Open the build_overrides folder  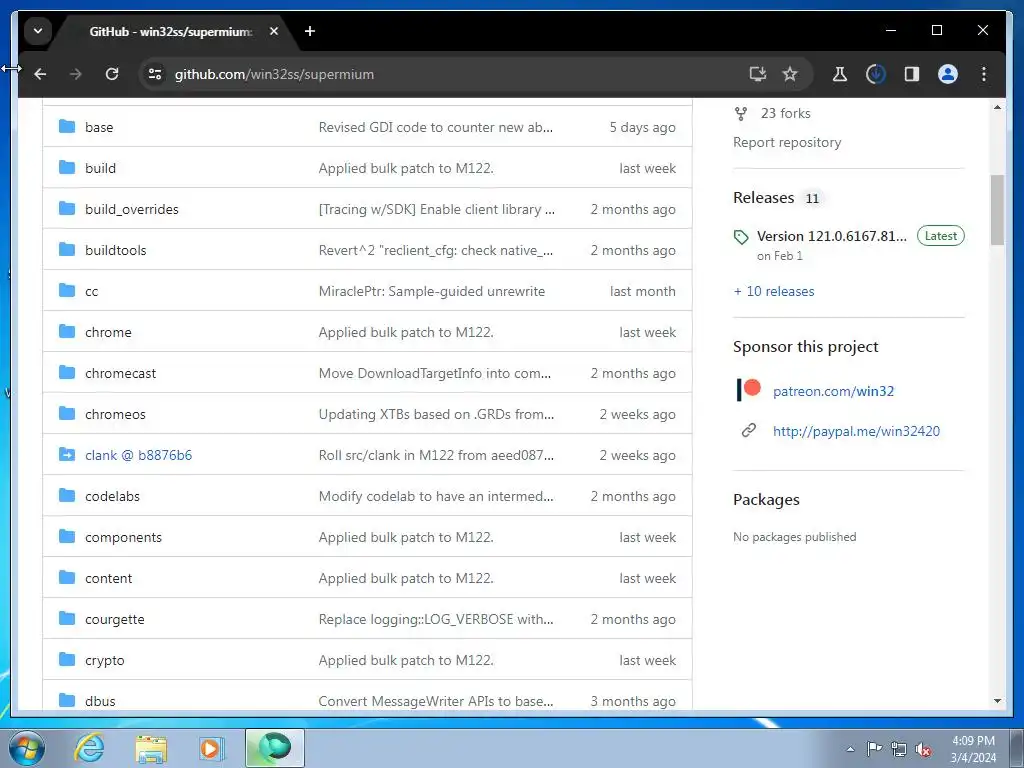(132, 210)
